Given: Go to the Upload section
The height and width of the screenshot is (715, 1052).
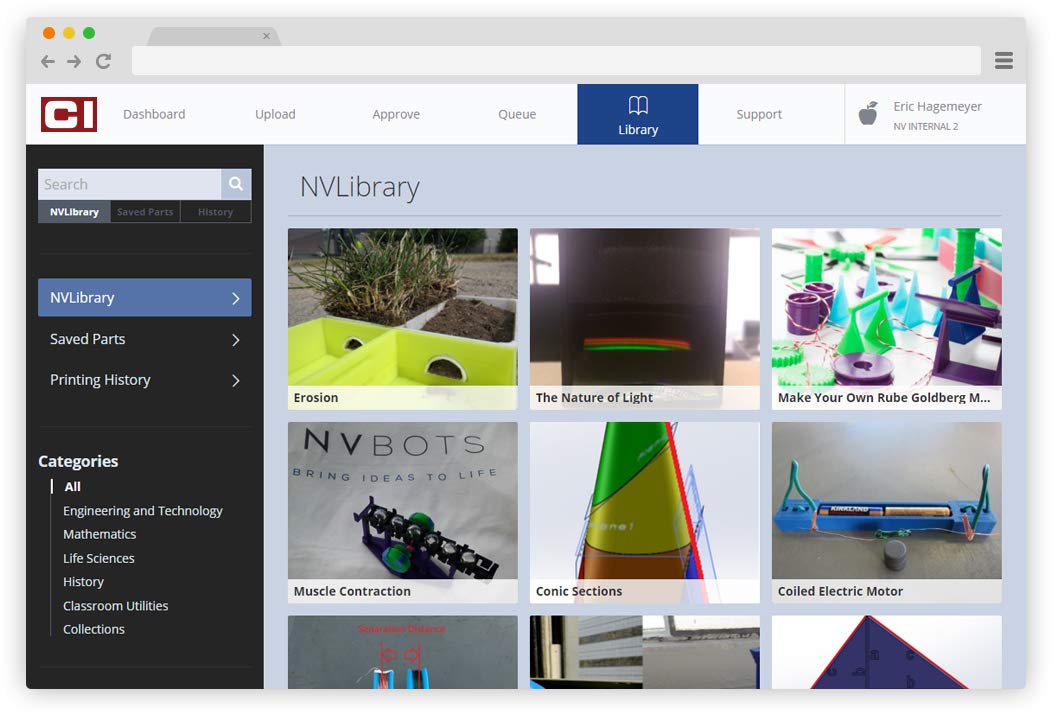Looking at the screenshot, I should pos(275,114).
